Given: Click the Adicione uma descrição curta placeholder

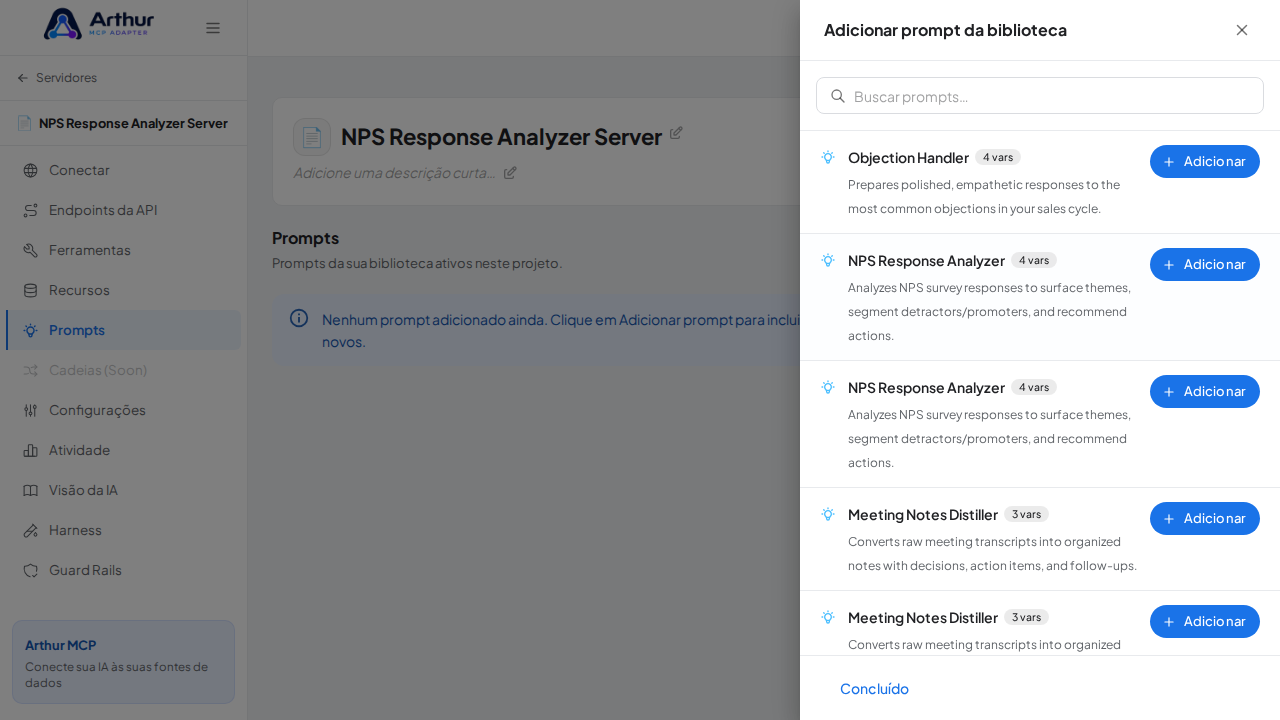Looking at the screenshot, I should (395, 172).
